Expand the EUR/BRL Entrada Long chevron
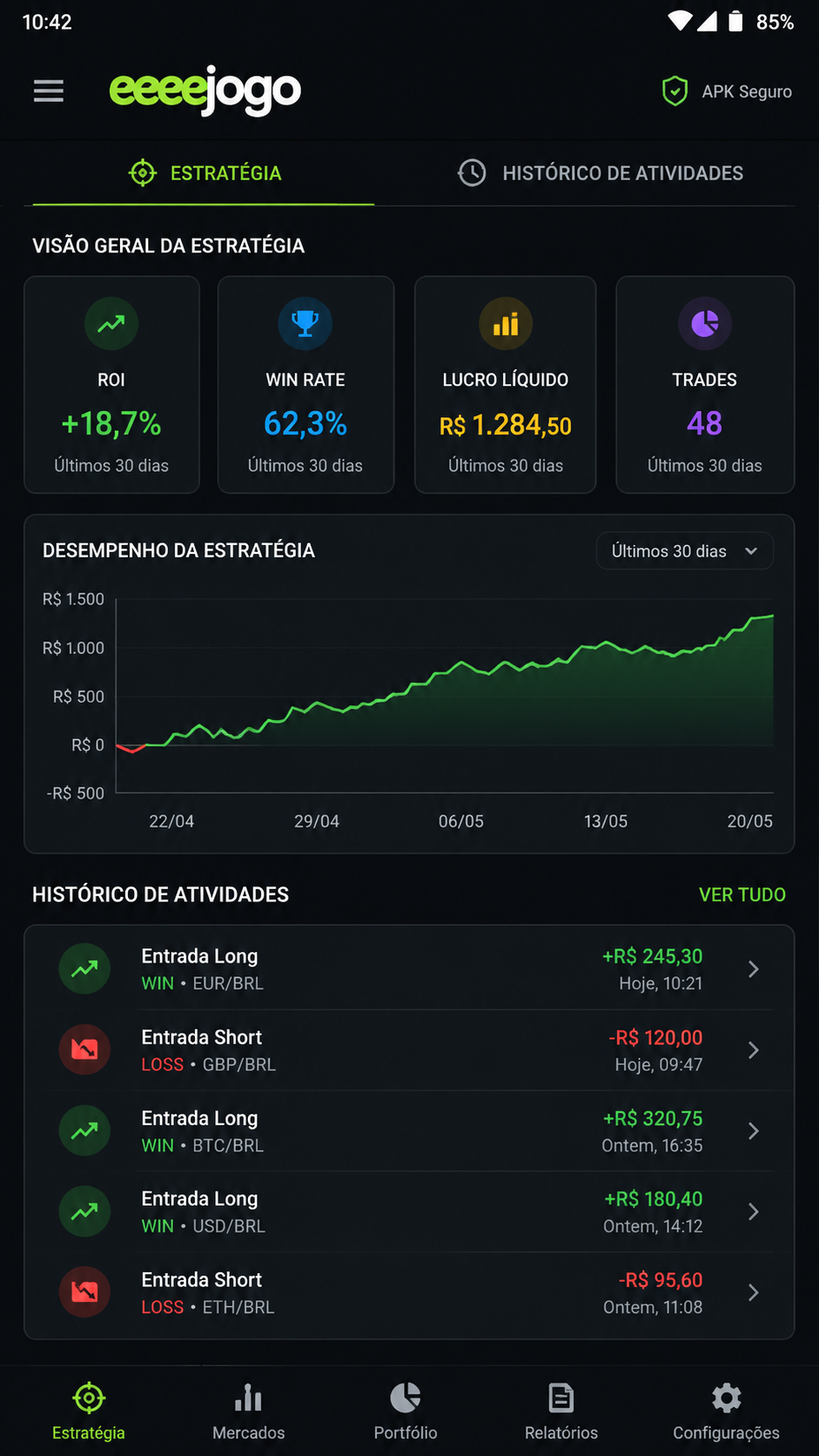Image resolution: width=819 pixels, height=1456 pixels. click(754, 969)
